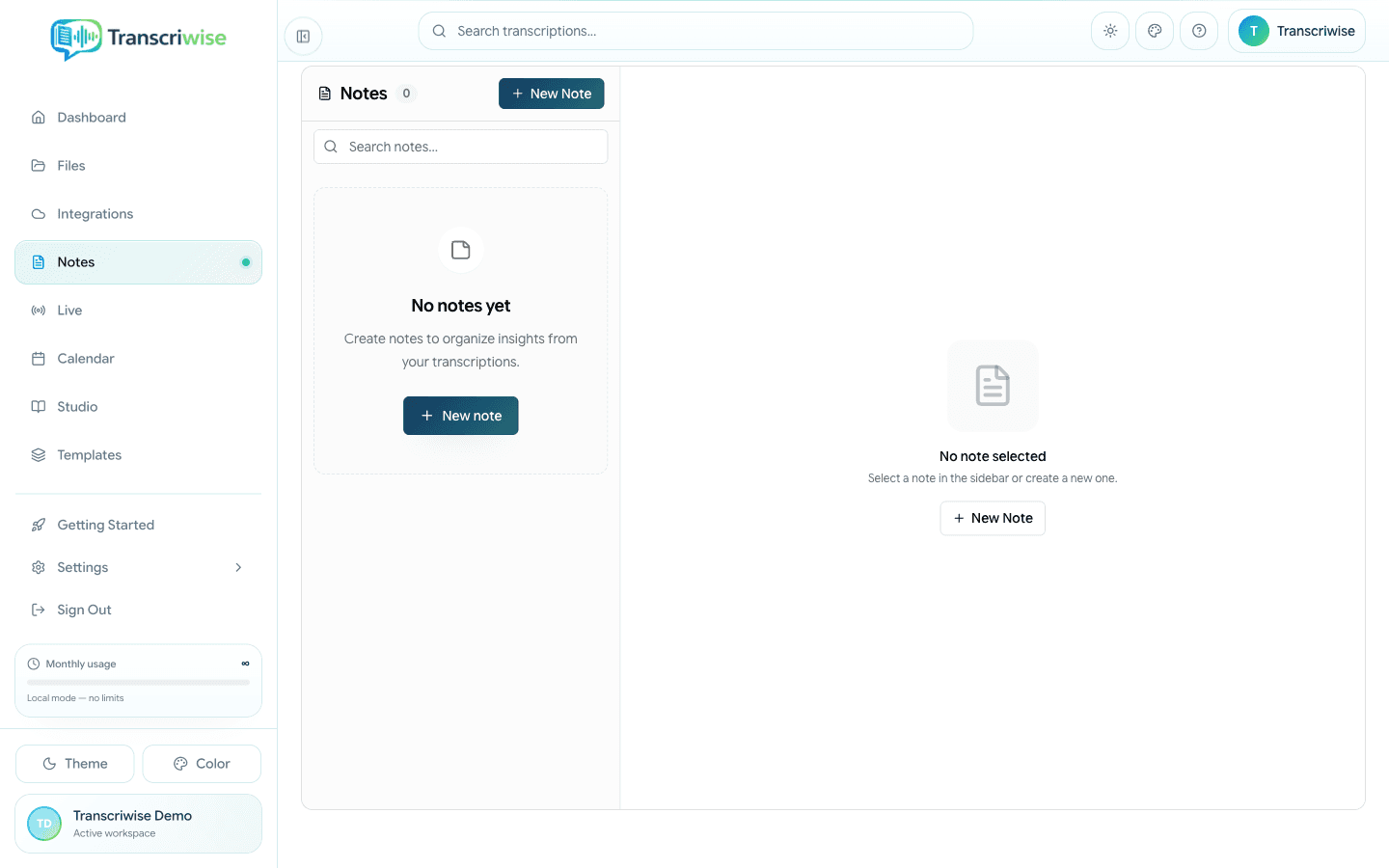Click the Notes count badge
This screenshot has width=1389, height=868.
click(x=406, y=94)
